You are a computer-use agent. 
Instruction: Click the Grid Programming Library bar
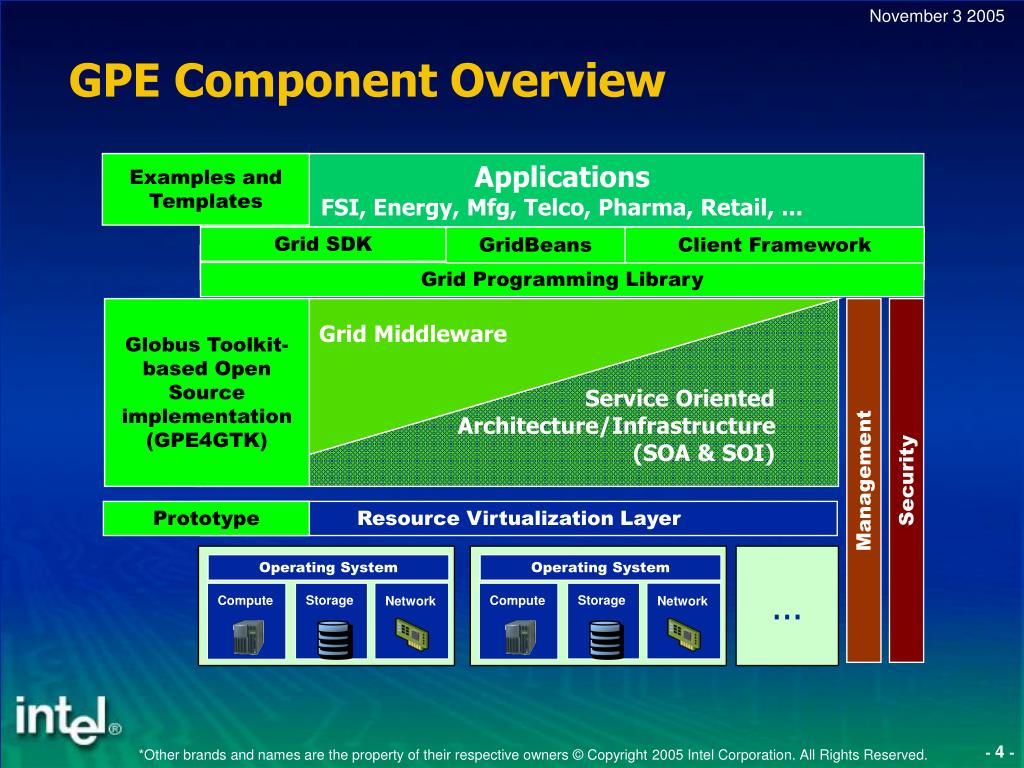click(562, 280)
